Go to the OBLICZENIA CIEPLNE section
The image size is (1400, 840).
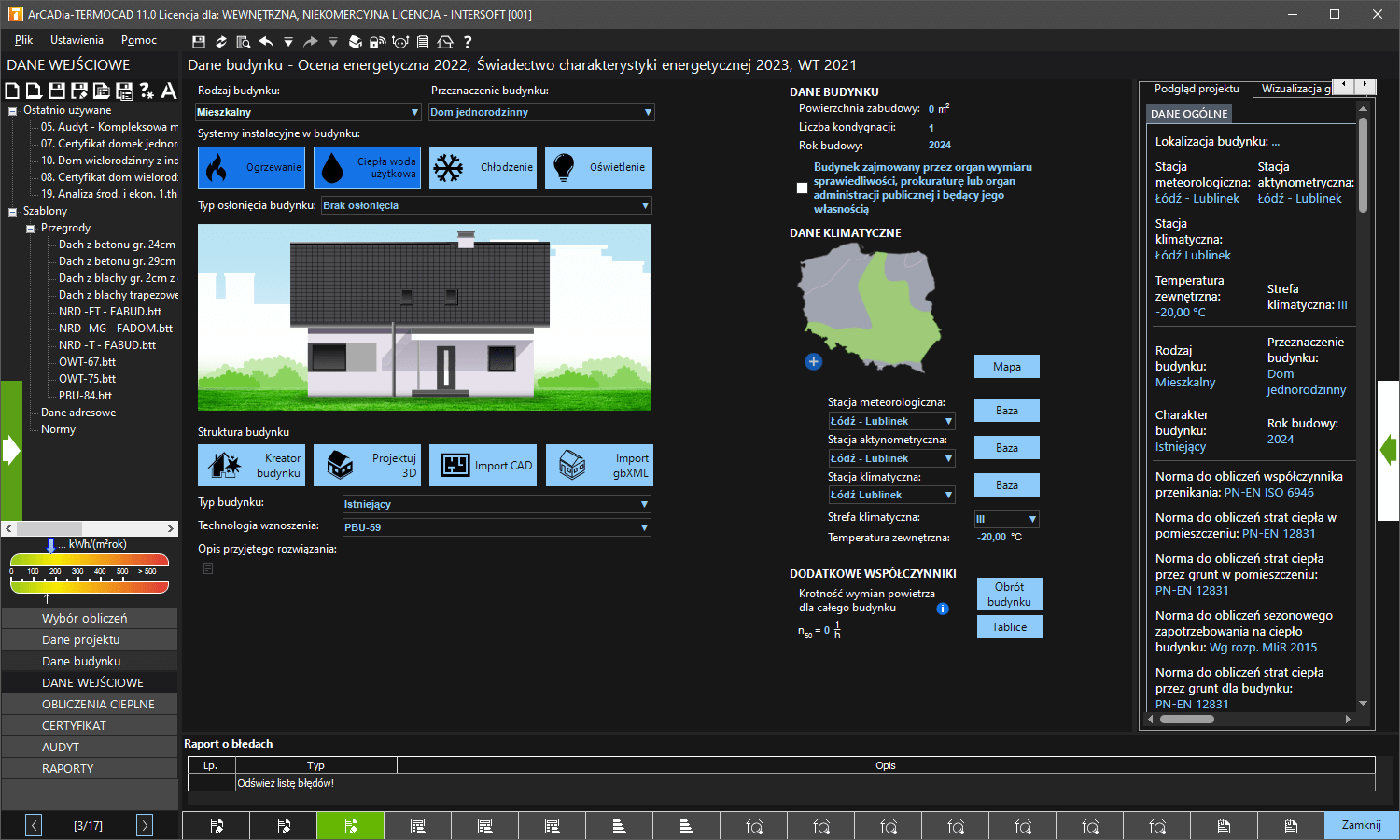point(90,704)
